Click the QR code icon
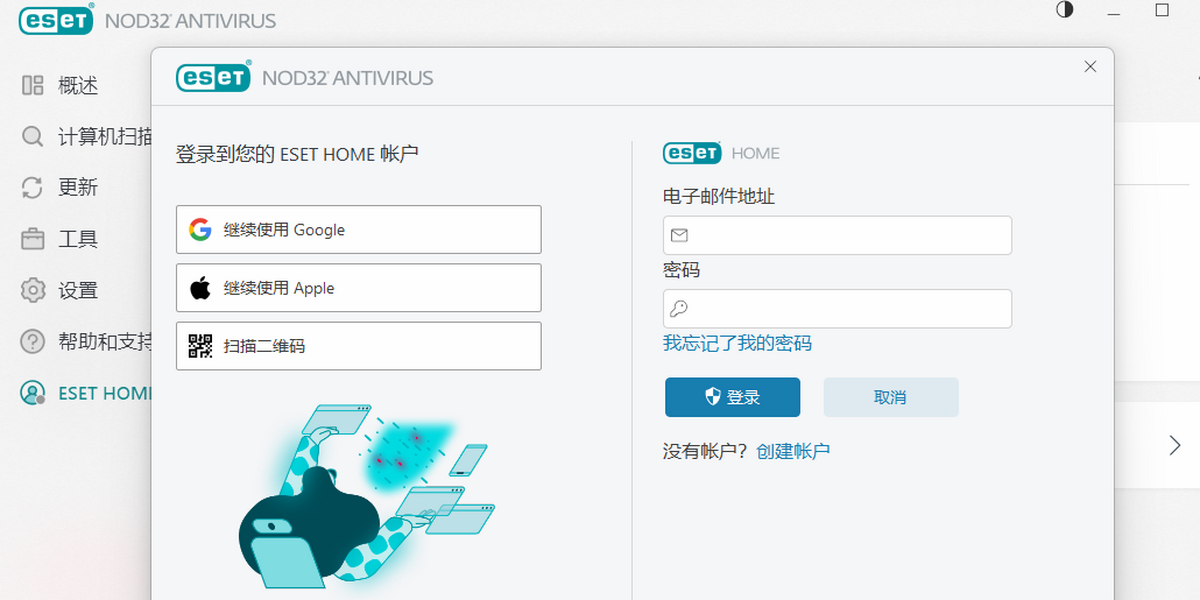Image resolution: width=1200 pixels, height=600 pixels. tap(200, 346)
